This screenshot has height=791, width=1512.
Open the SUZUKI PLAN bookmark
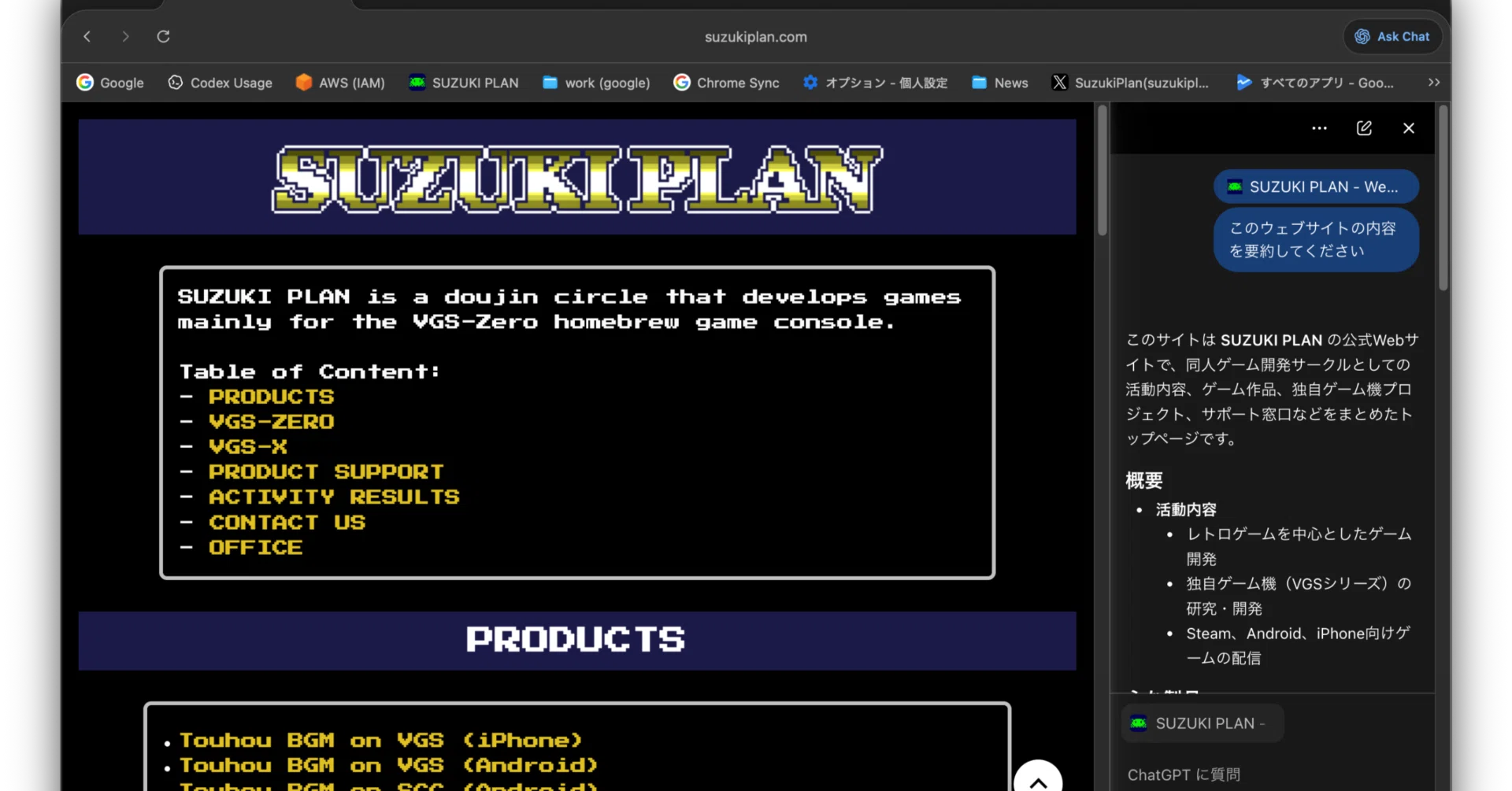click(464, 83)
